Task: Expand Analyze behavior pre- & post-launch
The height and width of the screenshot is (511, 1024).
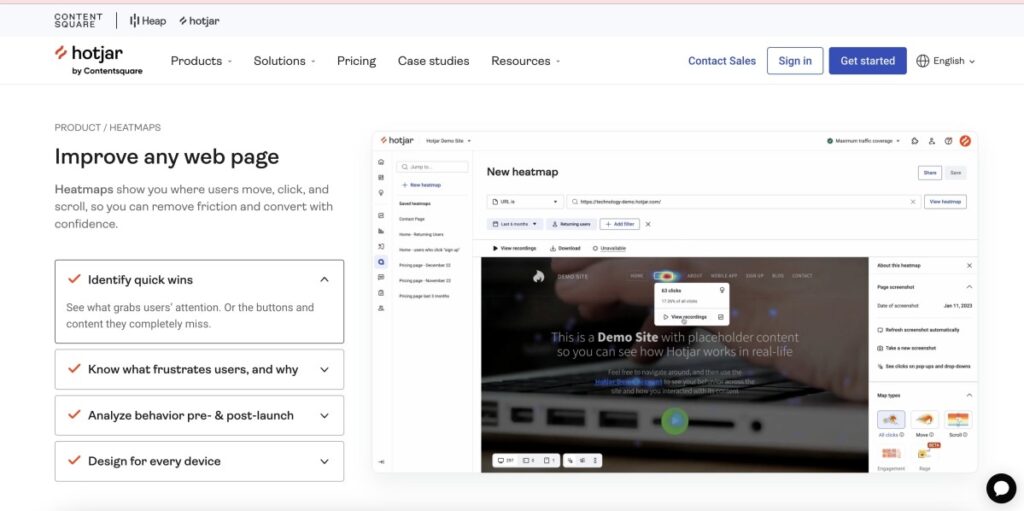Action: click(199, 416)
